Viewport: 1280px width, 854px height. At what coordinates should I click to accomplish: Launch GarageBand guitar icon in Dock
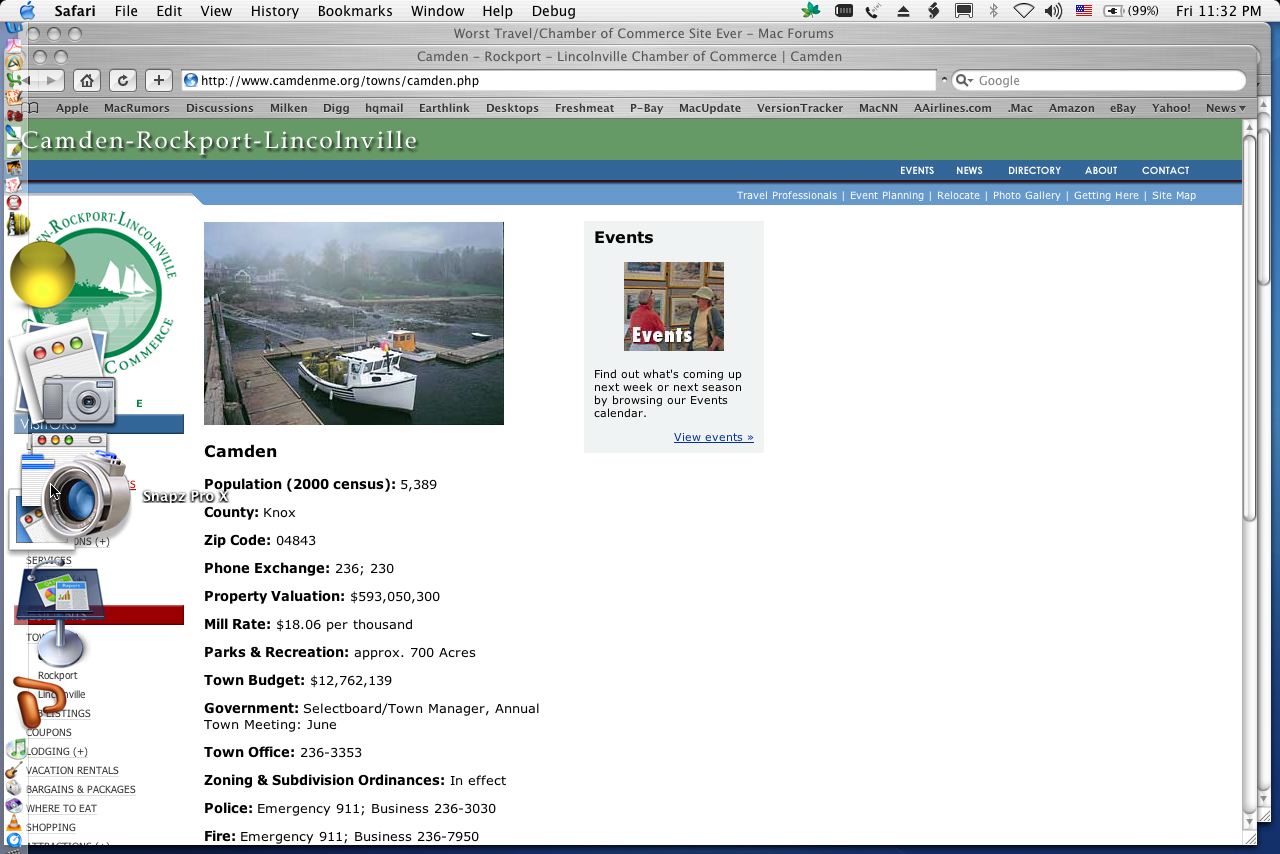[x=14, y=770]
